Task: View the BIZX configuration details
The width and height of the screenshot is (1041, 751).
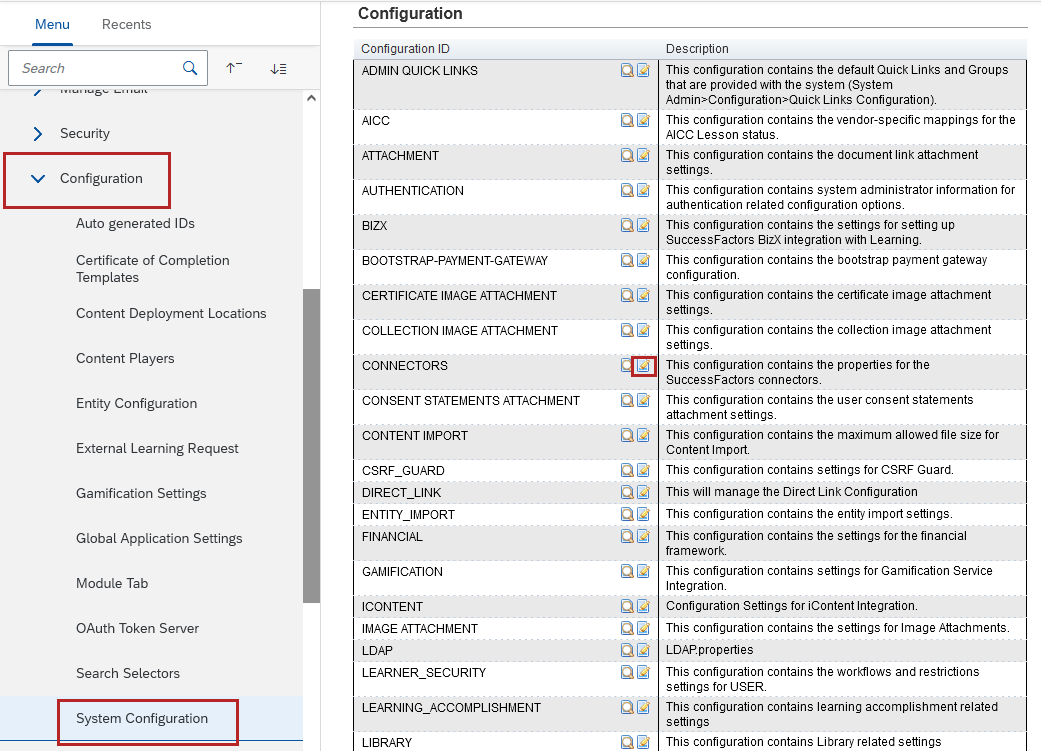Action: pyautogui.click(x=627, y=226)
